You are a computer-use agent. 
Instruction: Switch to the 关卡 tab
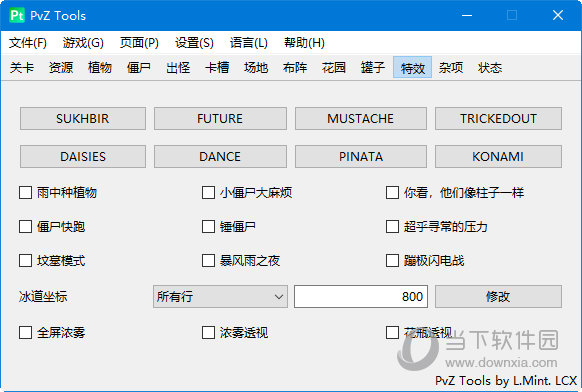[x=22, y=68]
